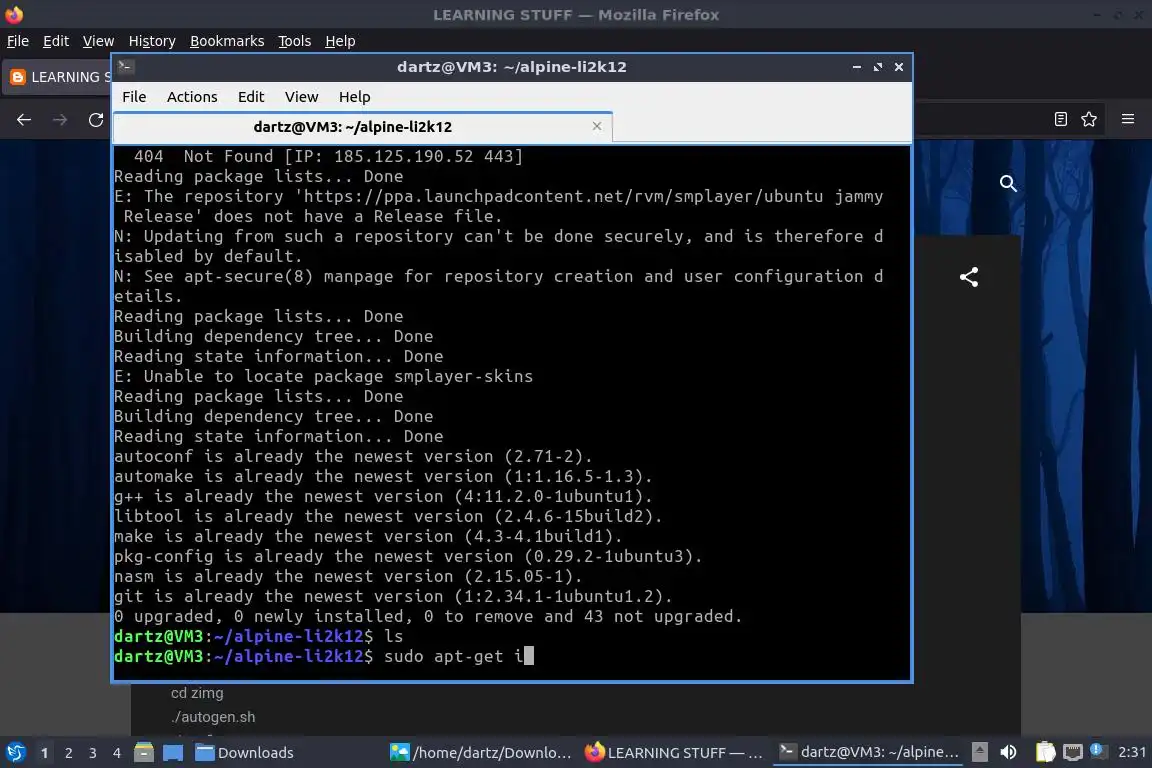Viewport: 1152px width, 768px height.
Task: Bookmark this page with the star icon
Action: coord(1089,119)
